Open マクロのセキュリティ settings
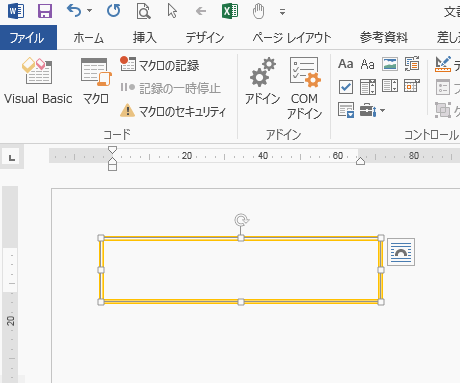Screen dimensions: 460x383 pos(173,111)
